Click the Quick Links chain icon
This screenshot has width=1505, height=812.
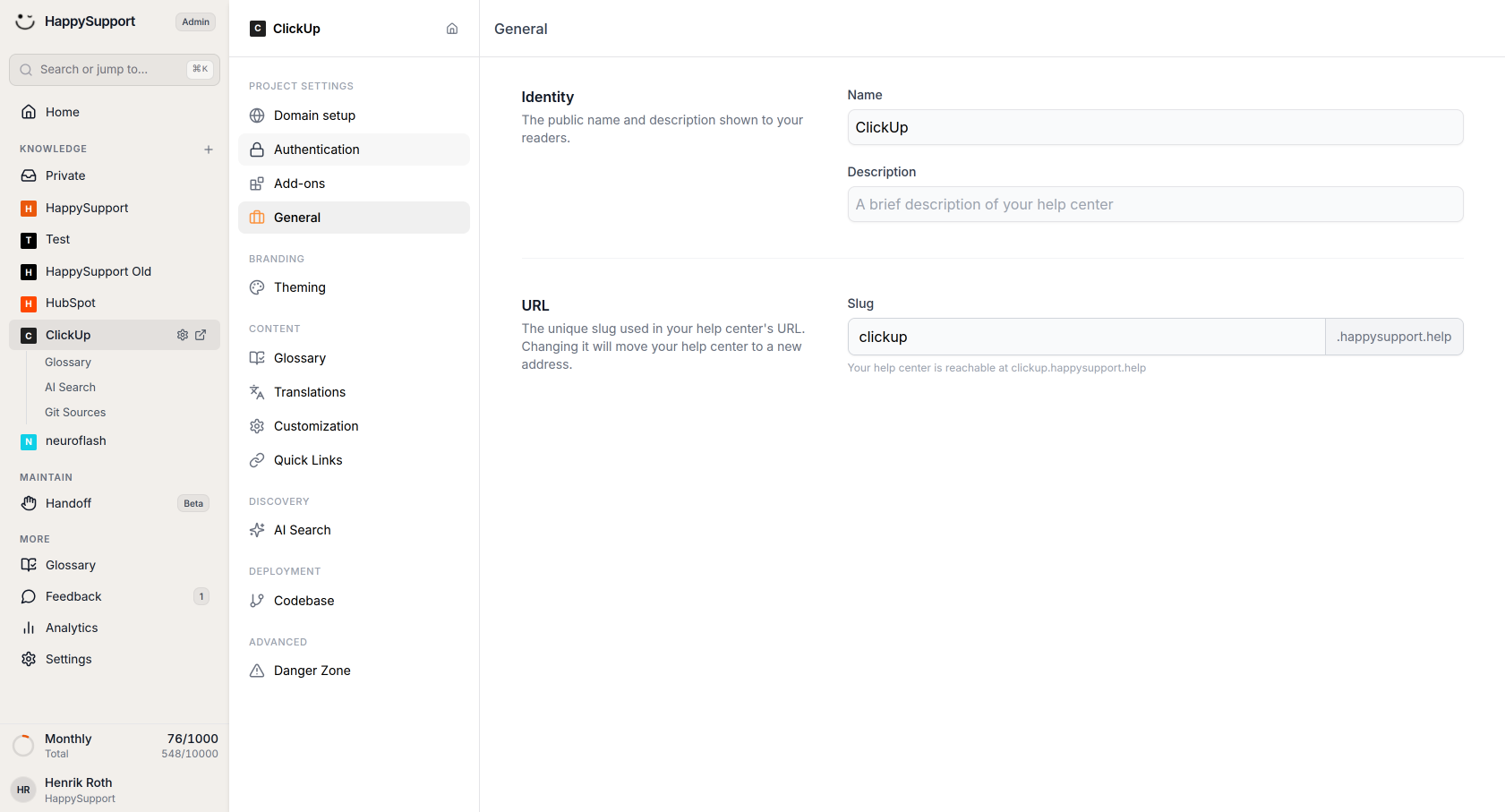257,460
